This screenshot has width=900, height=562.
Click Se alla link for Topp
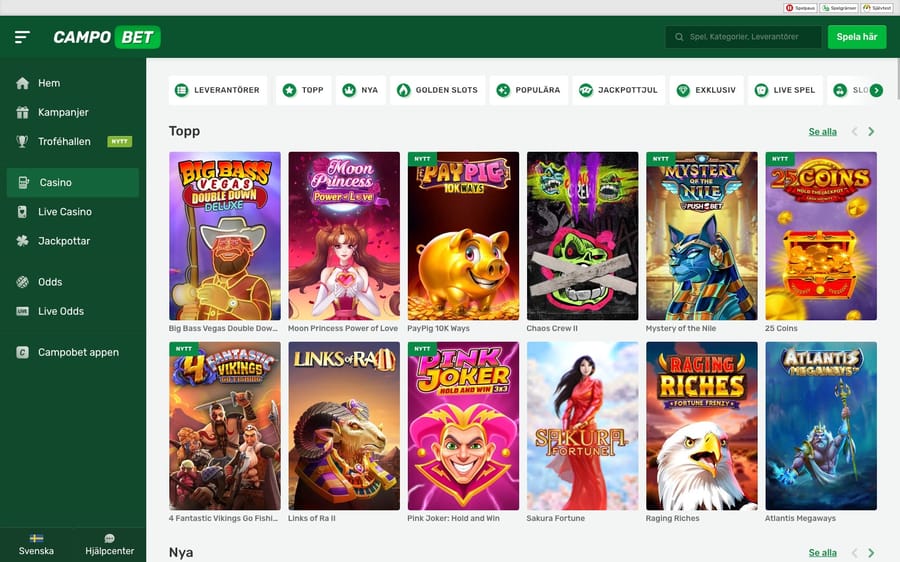point(822,132)
